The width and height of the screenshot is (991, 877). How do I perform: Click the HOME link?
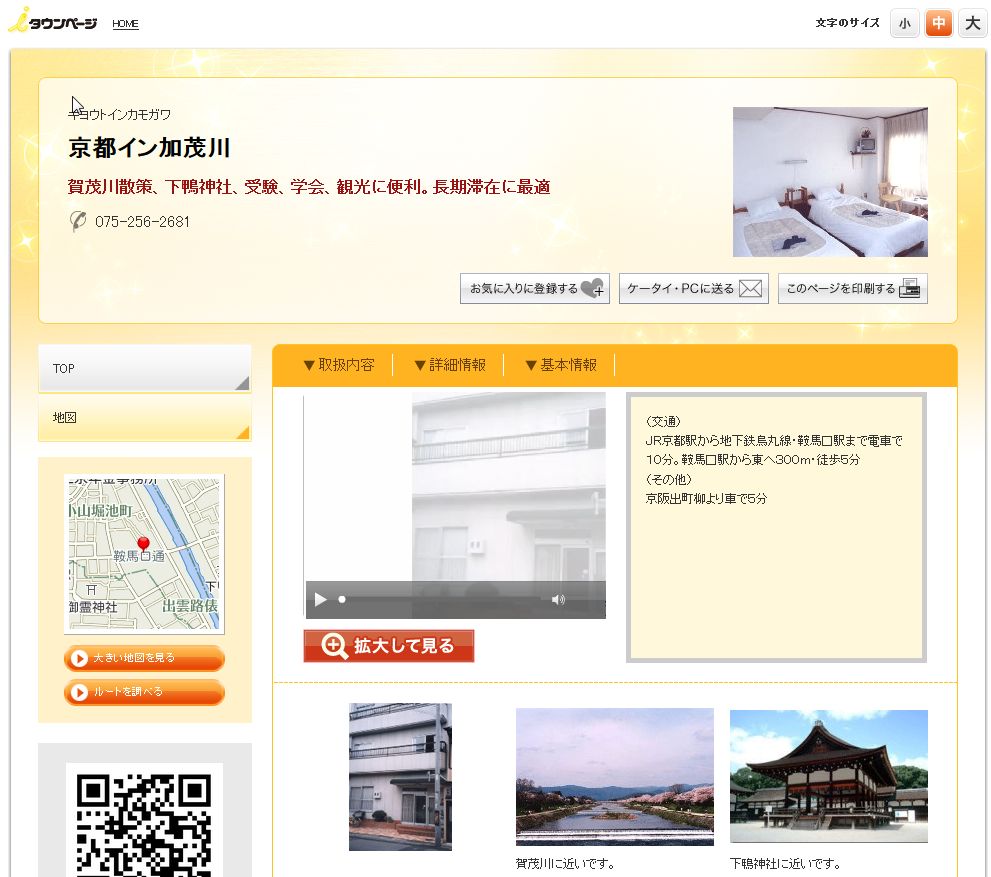click(x=125, y=24)
